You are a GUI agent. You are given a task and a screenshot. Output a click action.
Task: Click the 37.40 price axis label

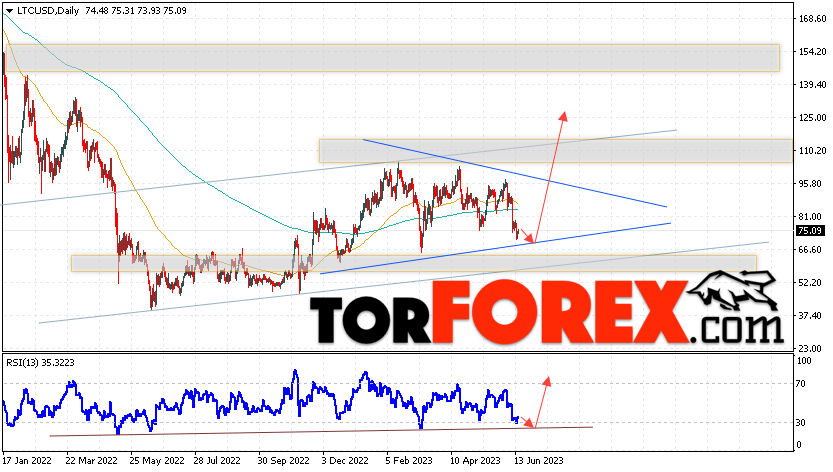pyautogui.click(x=811, y=315)
